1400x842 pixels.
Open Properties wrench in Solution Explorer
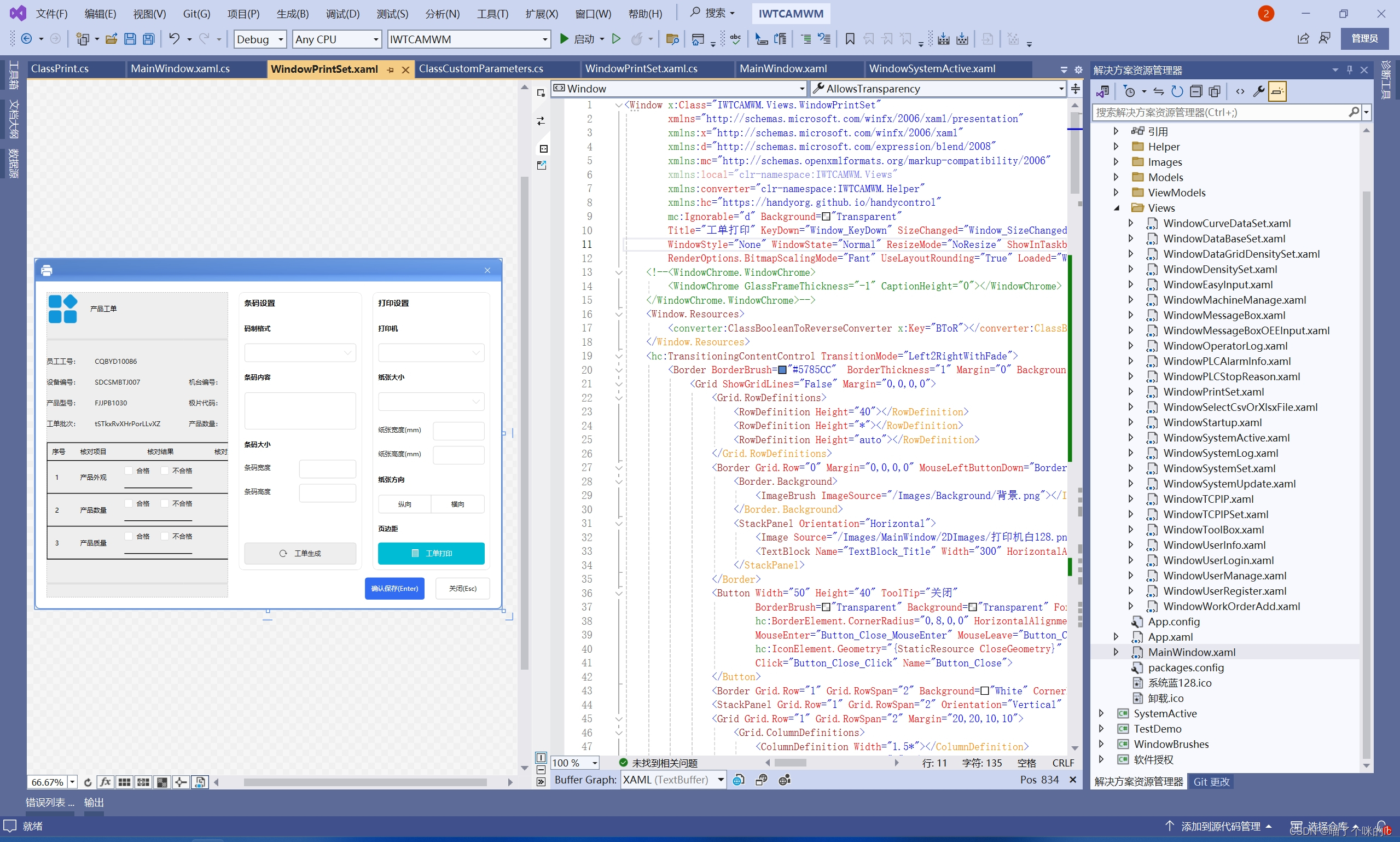click(x=1258, y=91)
